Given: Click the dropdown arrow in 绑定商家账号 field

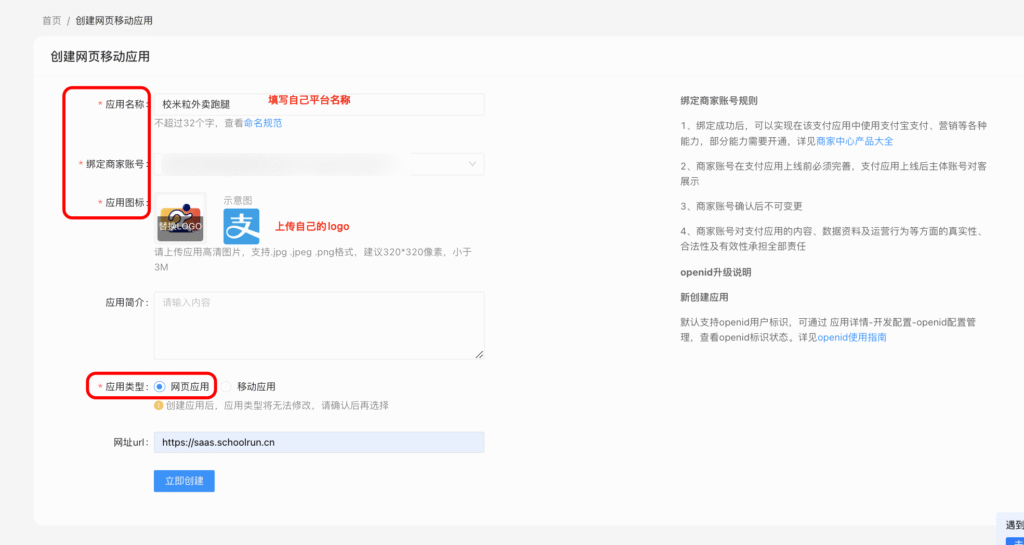Looking at the screenshot, I should tap(472, 164).
